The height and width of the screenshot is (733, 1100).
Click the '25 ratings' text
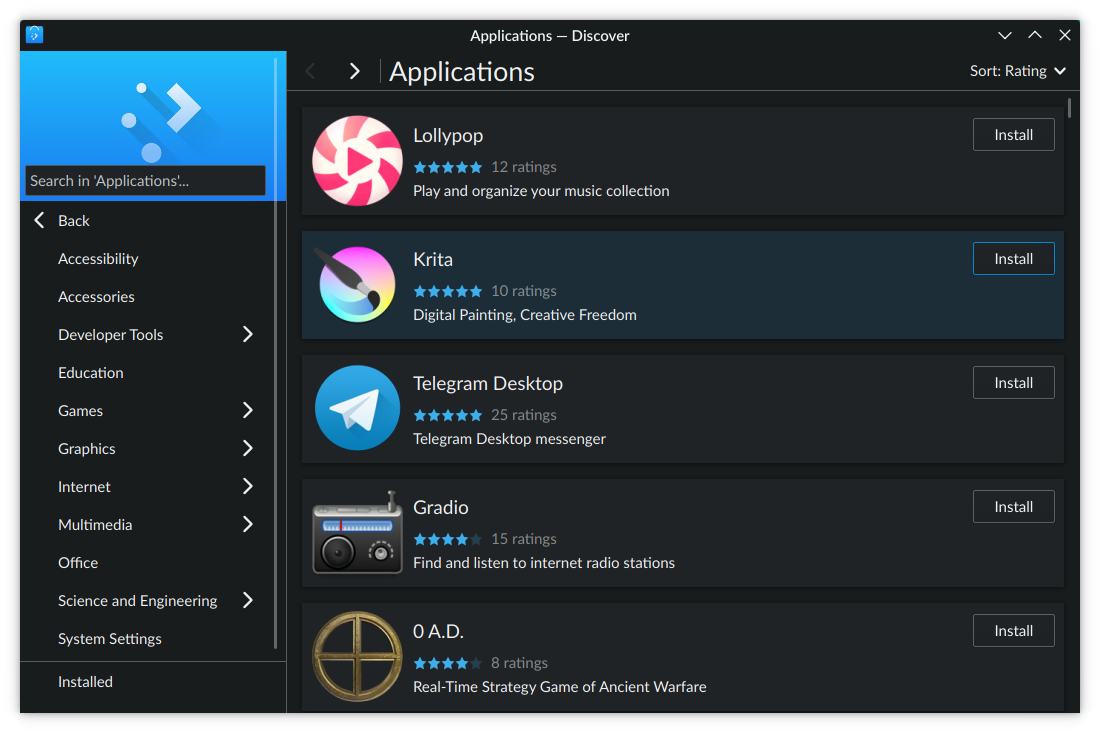pos(523,415)
